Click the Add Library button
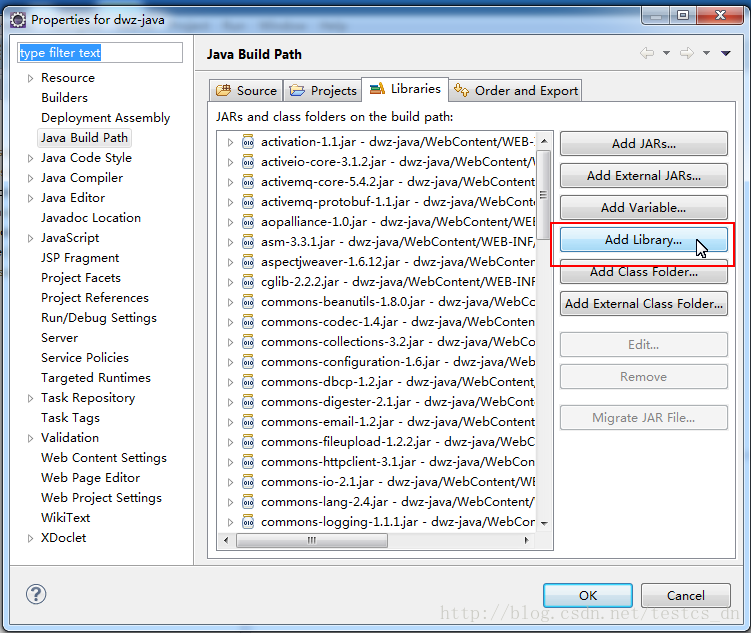This screenshot has height=633, width=751. pyautogui.click(x=643, y=240)
